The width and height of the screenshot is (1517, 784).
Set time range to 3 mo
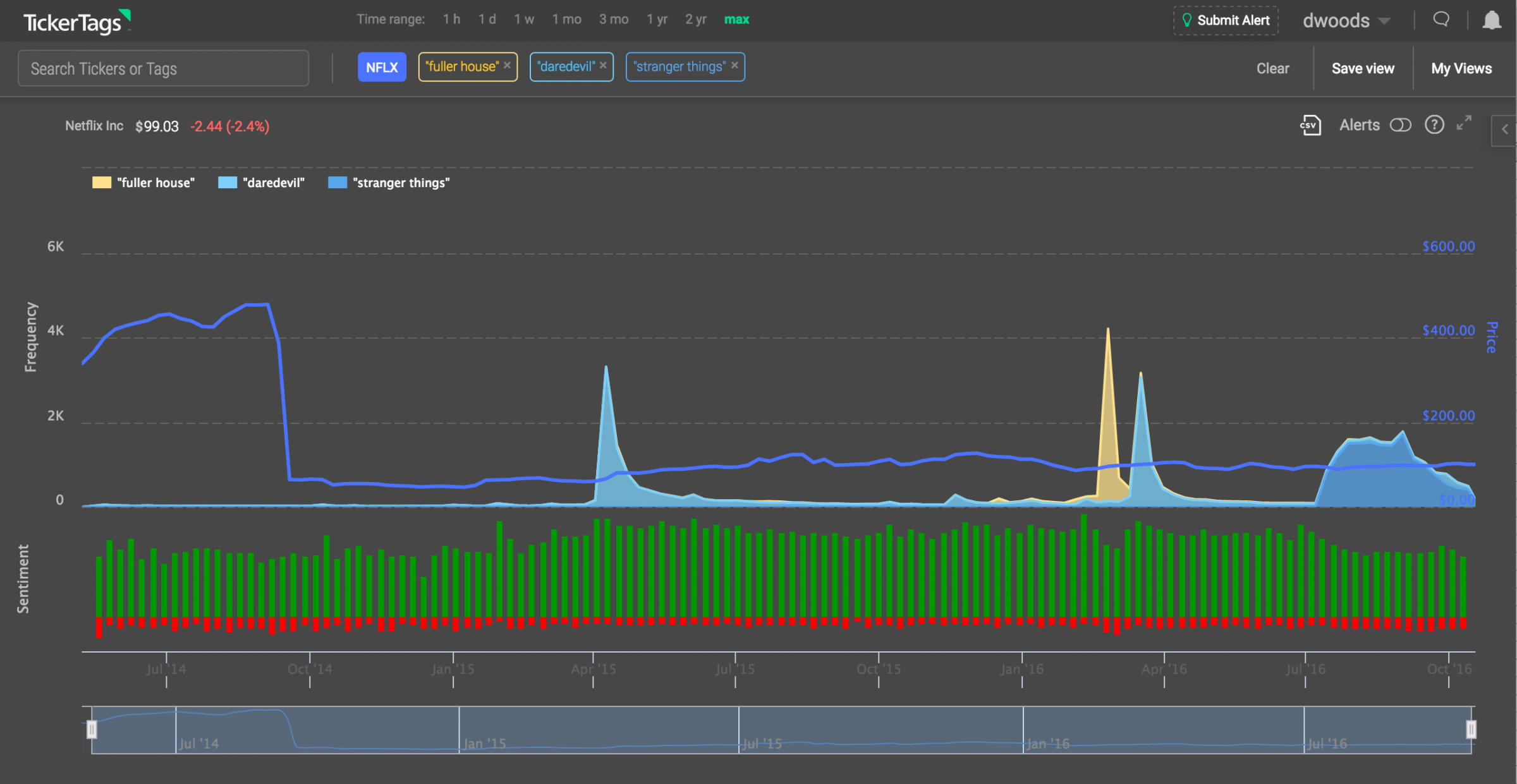click(614, 20)
